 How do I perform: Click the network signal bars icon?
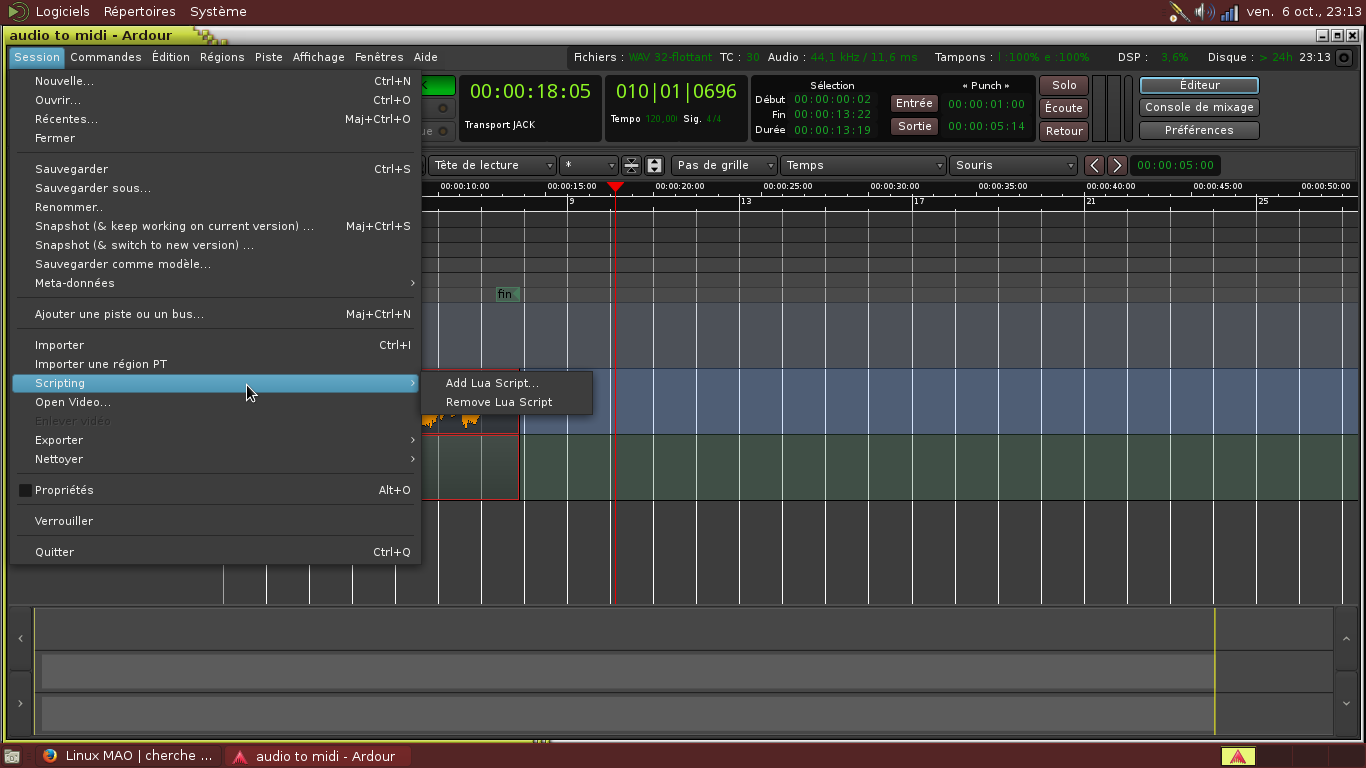click(1229, 12)
